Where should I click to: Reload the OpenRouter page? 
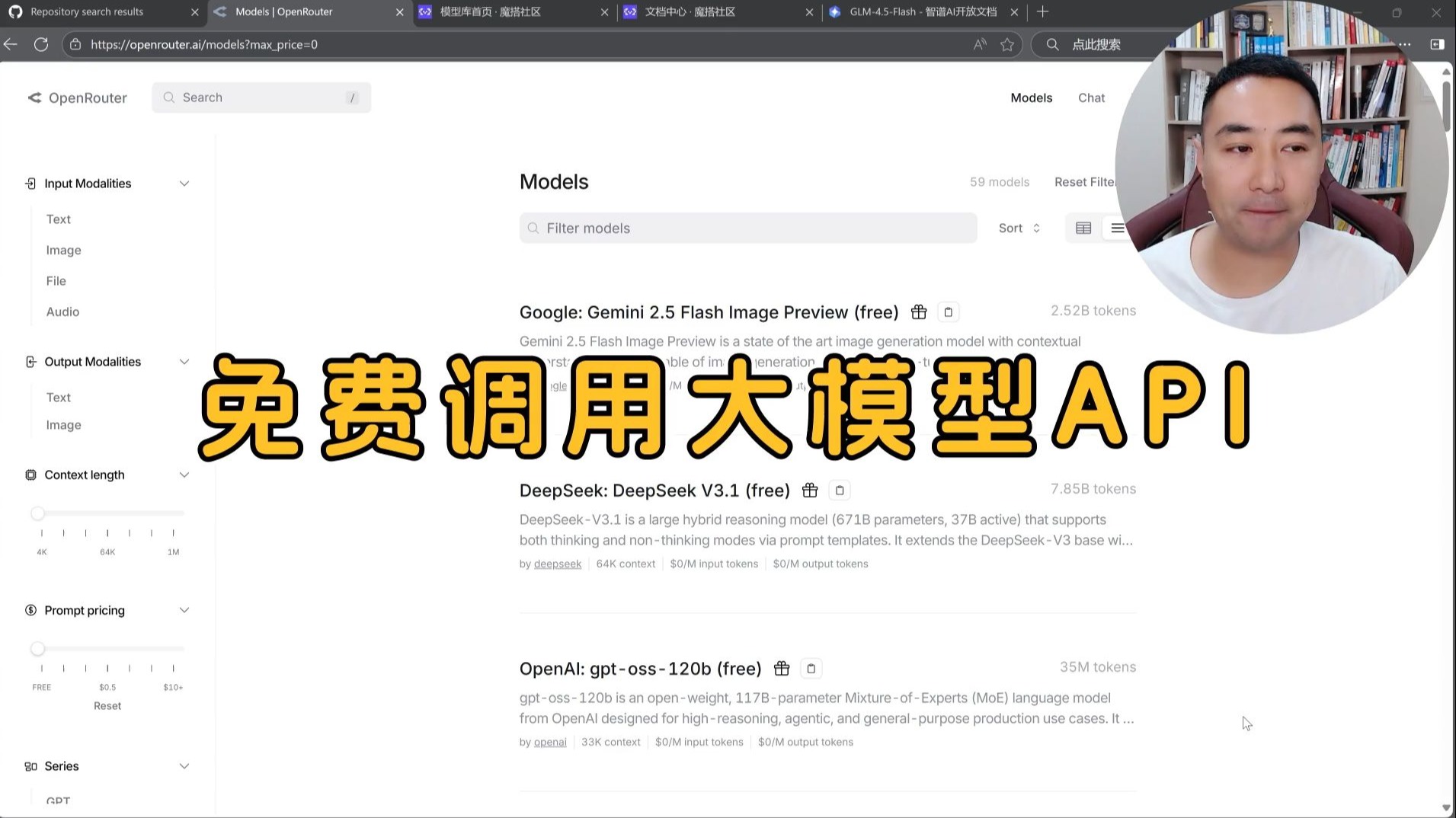41,44
